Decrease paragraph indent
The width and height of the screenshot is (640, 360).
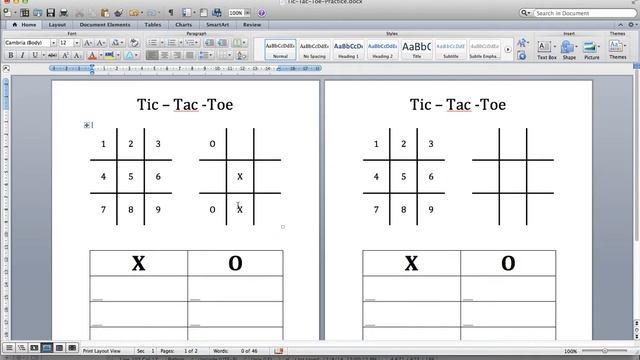point(209,42)
